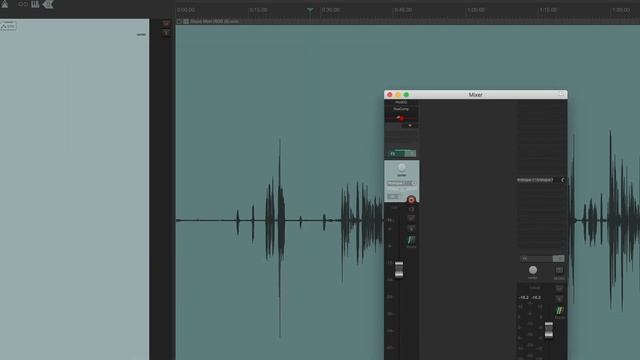Screen dimensions: 640x360
Task: Click the knob beside the master output entry
Action: tap(563, 180)
